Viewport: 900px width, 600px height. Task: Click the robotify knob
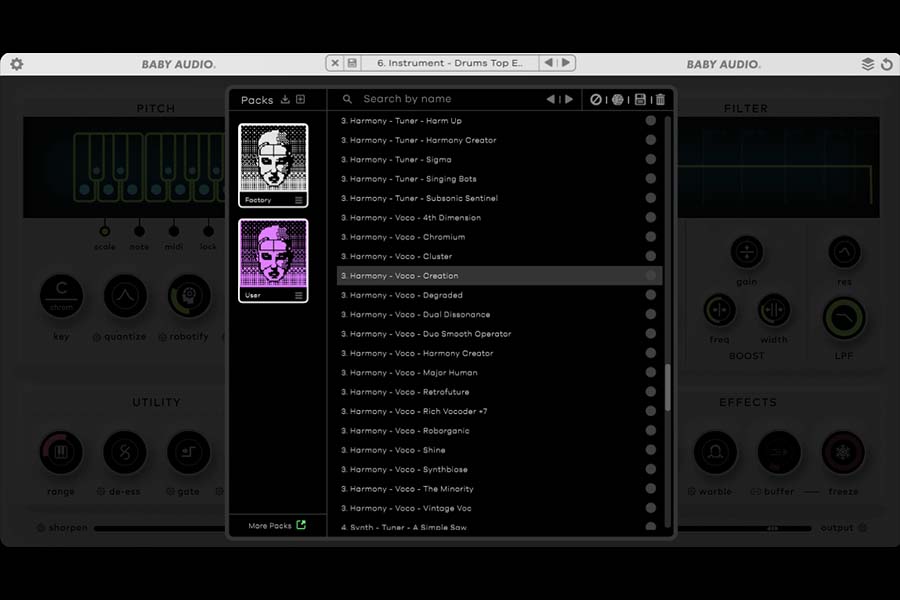click(189, 296)
